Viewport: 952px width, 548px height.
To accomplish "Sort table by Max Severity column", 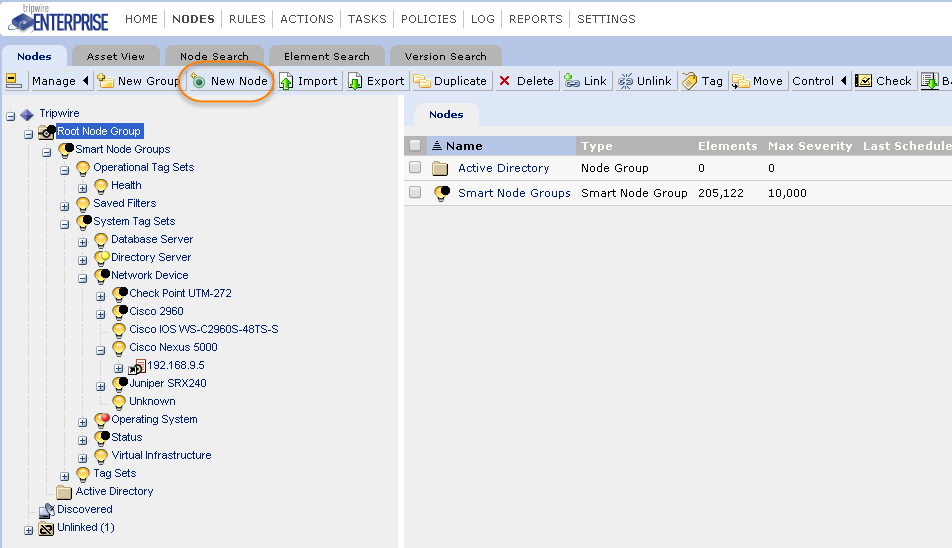I will [x=810, y=146].
